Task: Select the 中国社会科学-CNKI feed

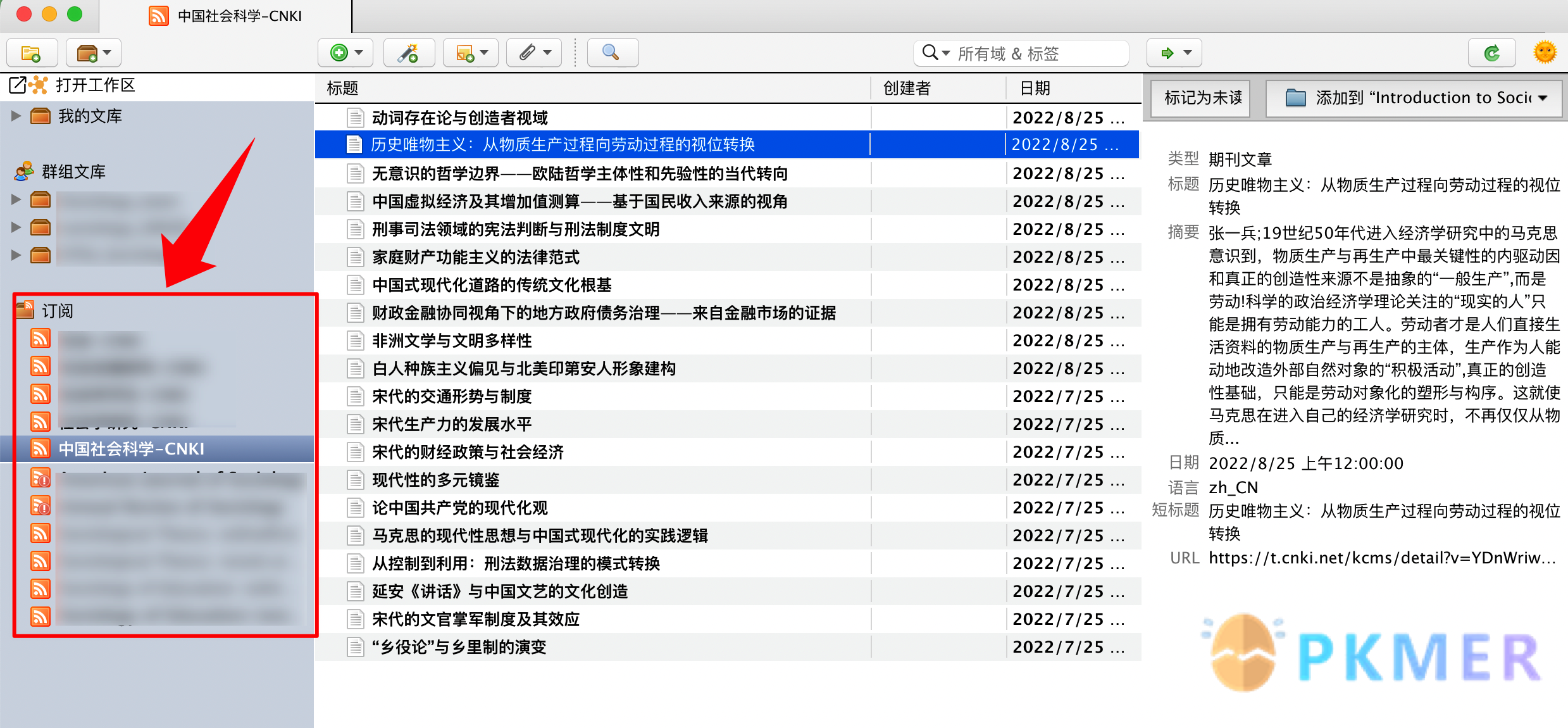Action: click(157, 449)
